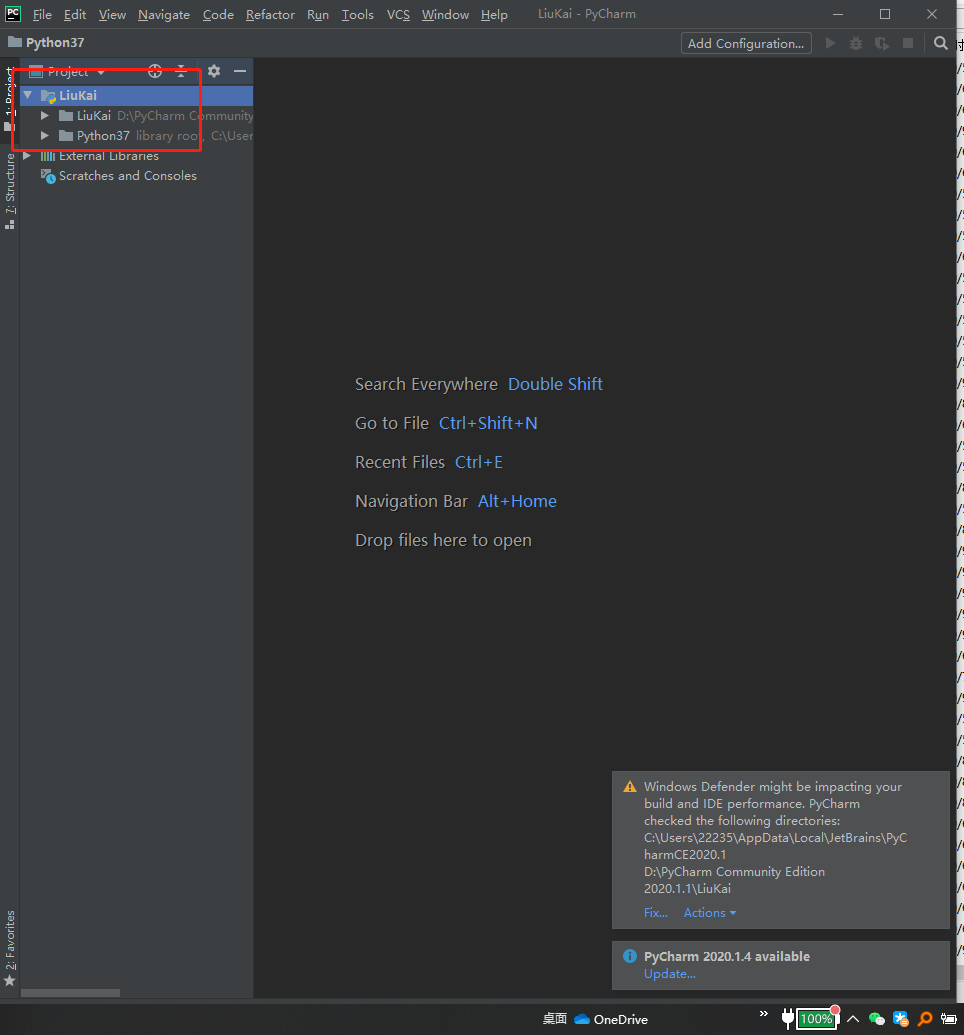The height and width of the screenshot is (1035, 964).
Task: Hide the Project panel with the minus icon
Action: tap(240, 71)
